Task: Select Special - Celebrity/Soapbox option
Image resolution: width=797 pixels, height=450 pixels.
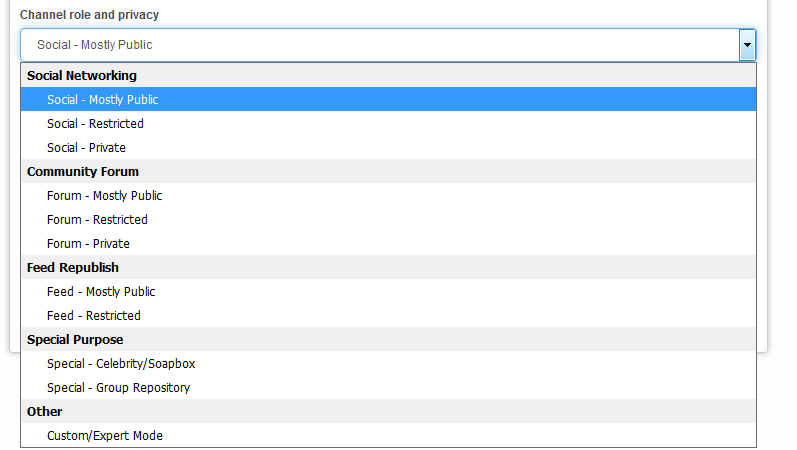Action: tap(121, 364)
